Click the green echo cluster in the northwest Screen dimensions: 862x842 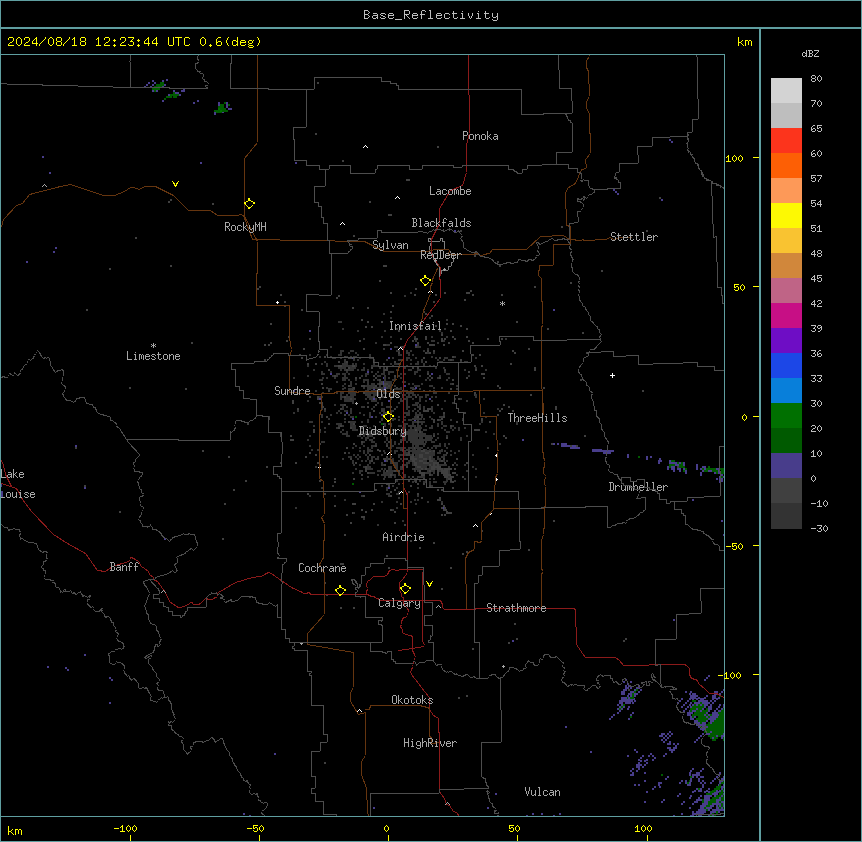point(222,108)
